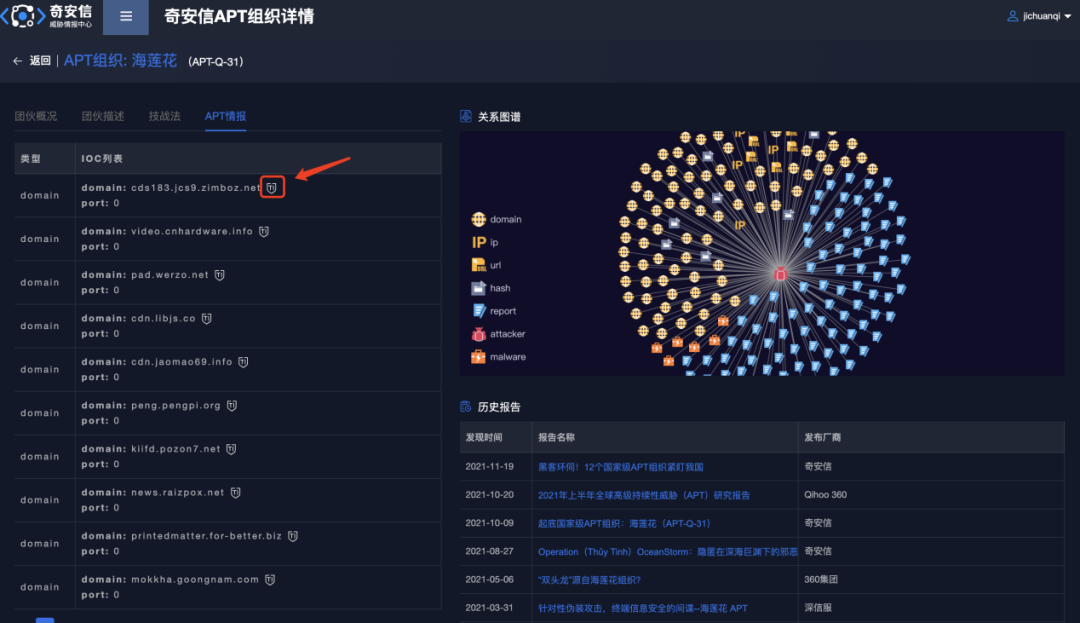The image size is (1080, 623).
Task: Click the 关系图谱 section icon
Action: 466,116
